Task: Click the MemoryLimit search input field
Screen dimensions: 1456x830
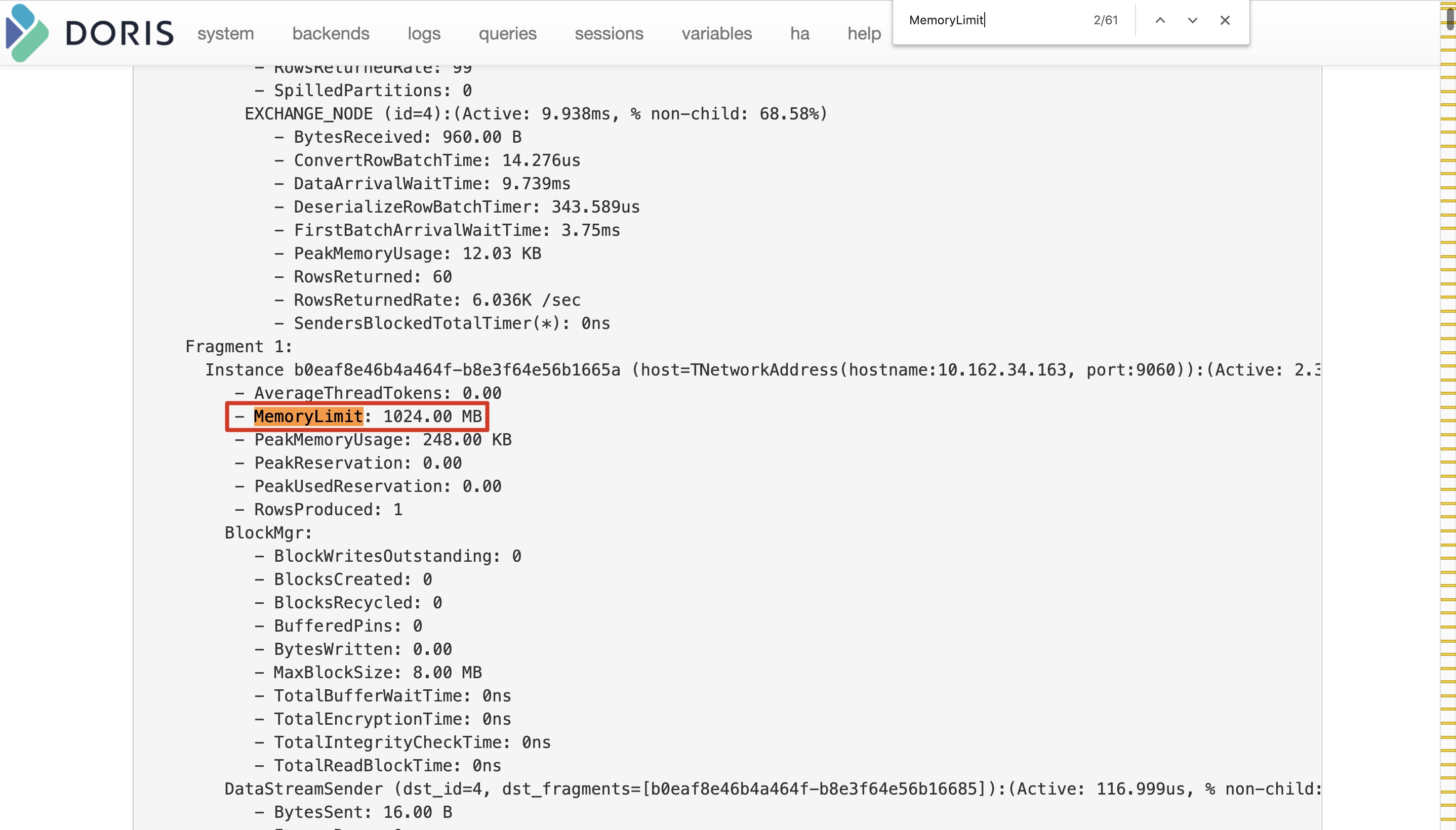Action: point(992,21)
